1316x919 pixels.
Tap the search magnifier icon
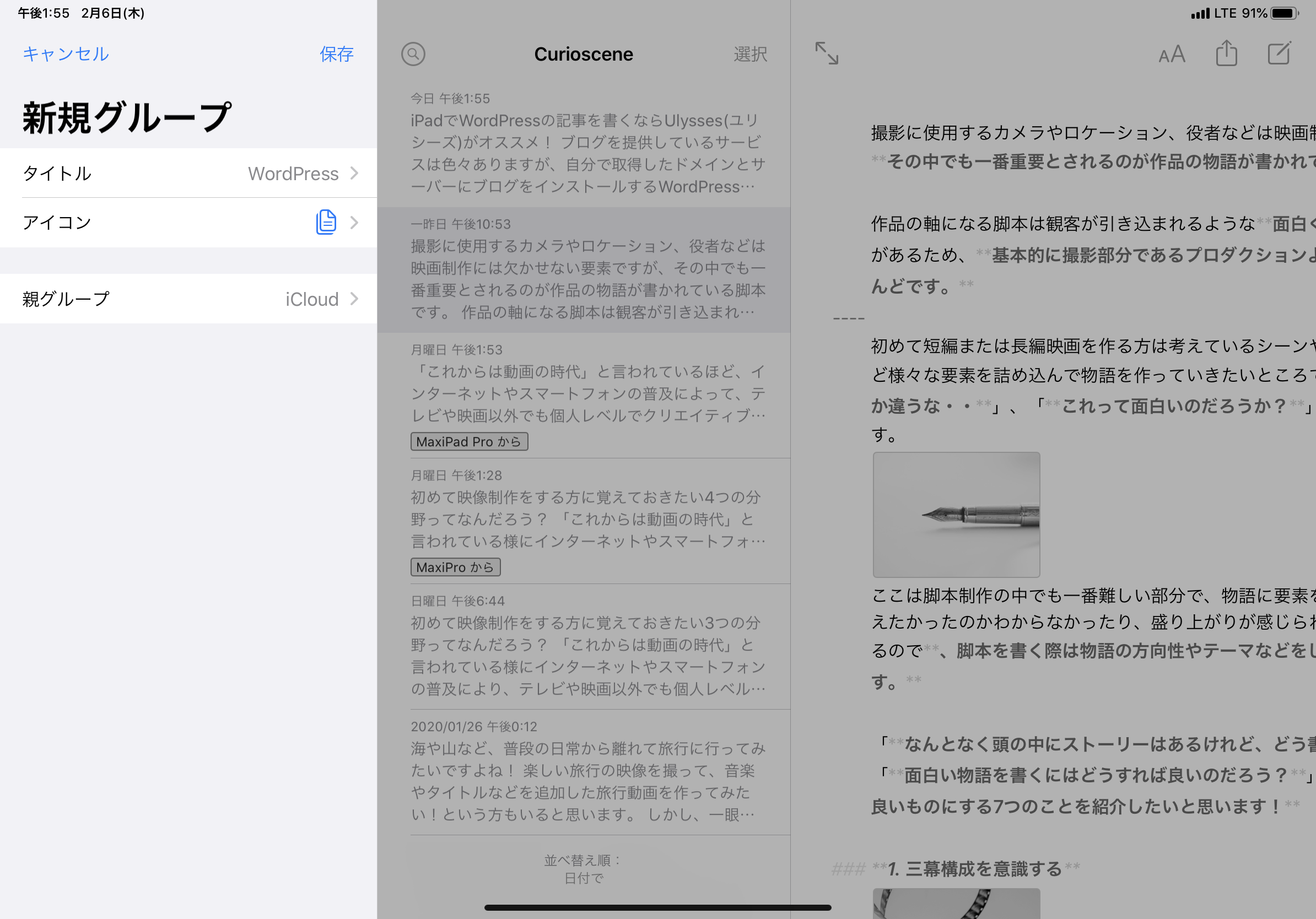tap(413, 54)
